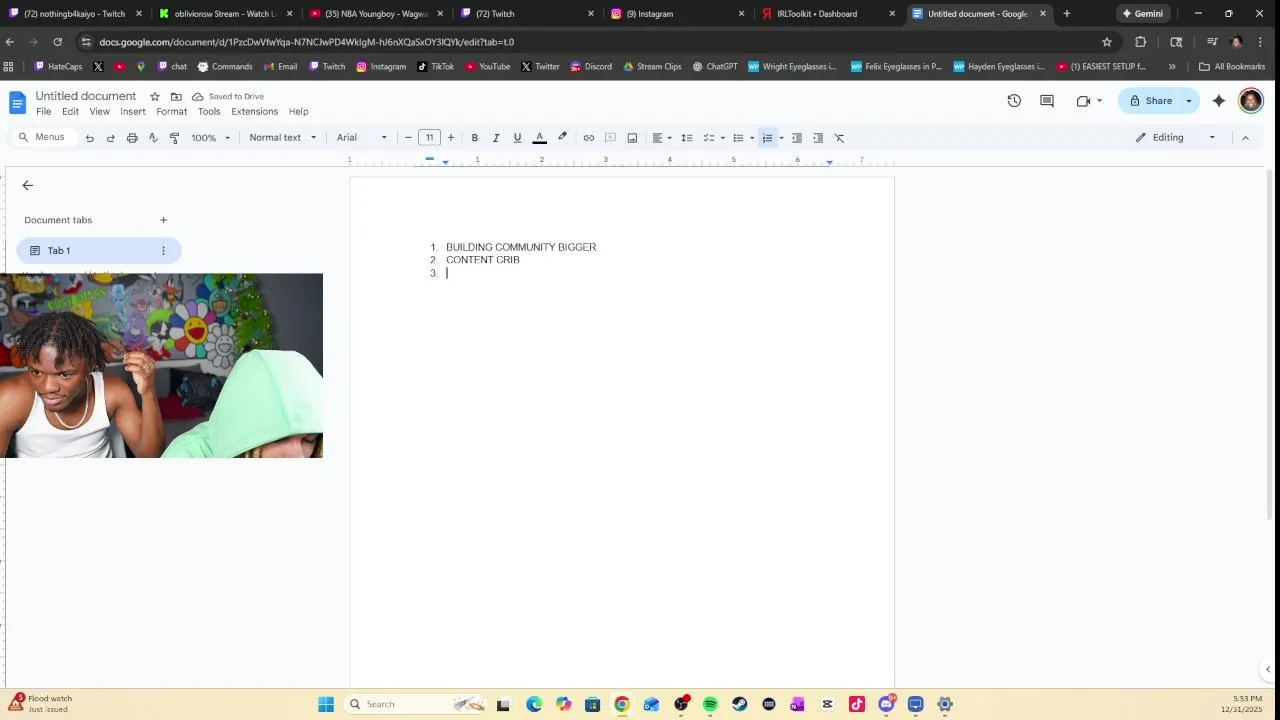
Task: Open the View menu
Action: 99,112
